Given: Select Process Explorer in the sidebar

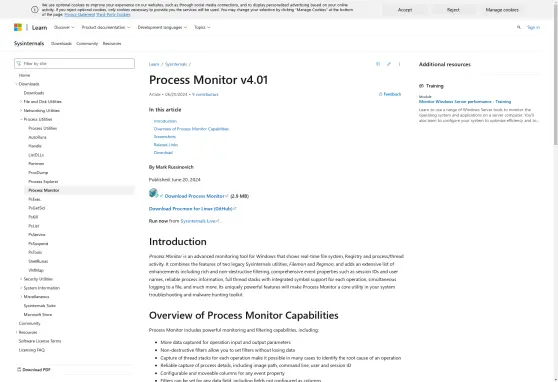Looking at the screenshot, I should (43, 181).
